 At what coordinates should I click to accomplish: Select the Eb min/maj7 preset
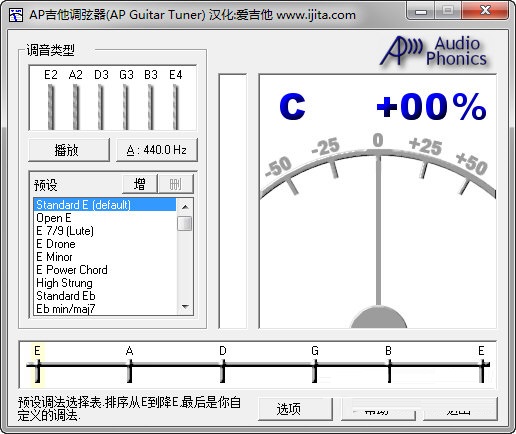(105, 309)
